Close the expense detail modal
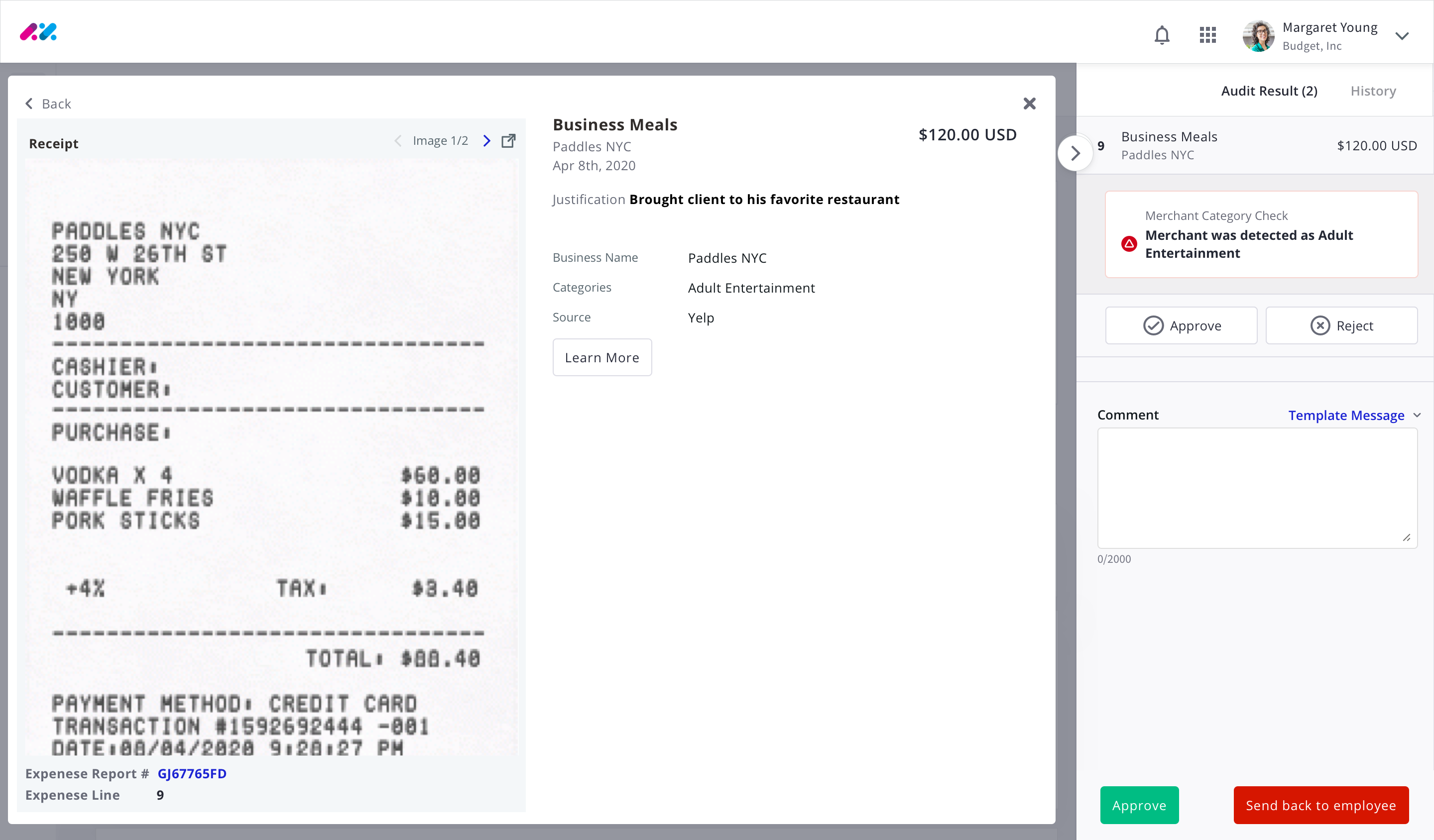1434x840 pixels. [1029, 104]
